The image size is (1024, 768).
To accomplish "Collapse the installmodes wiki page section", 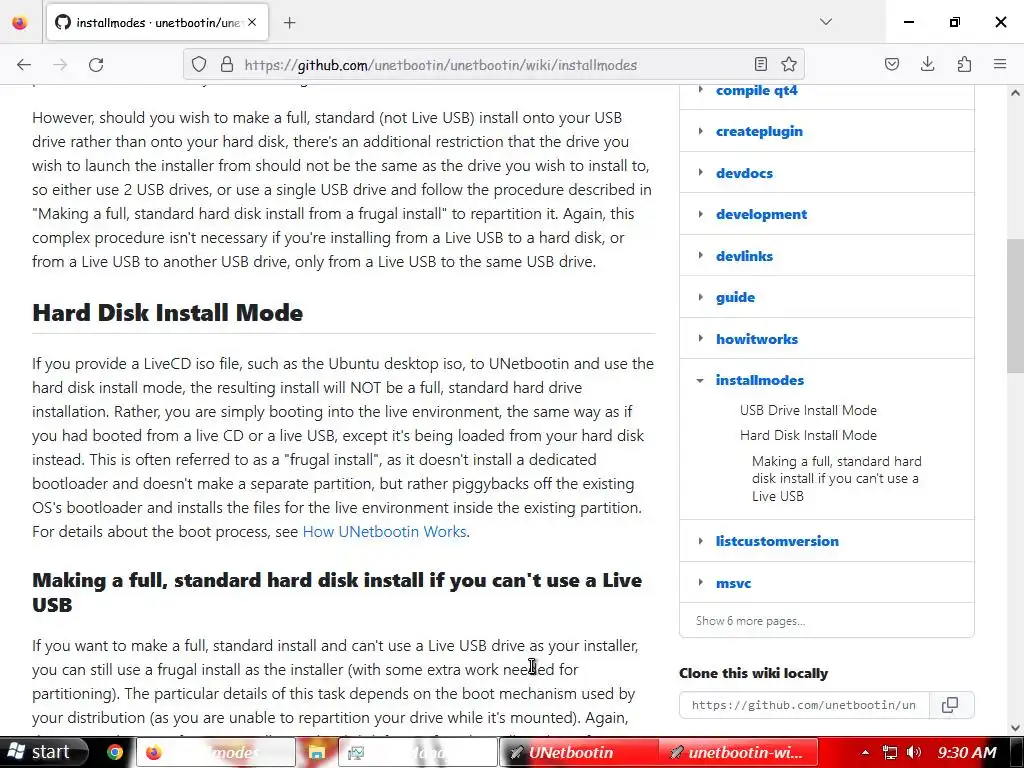I will [x=700, y=380].
